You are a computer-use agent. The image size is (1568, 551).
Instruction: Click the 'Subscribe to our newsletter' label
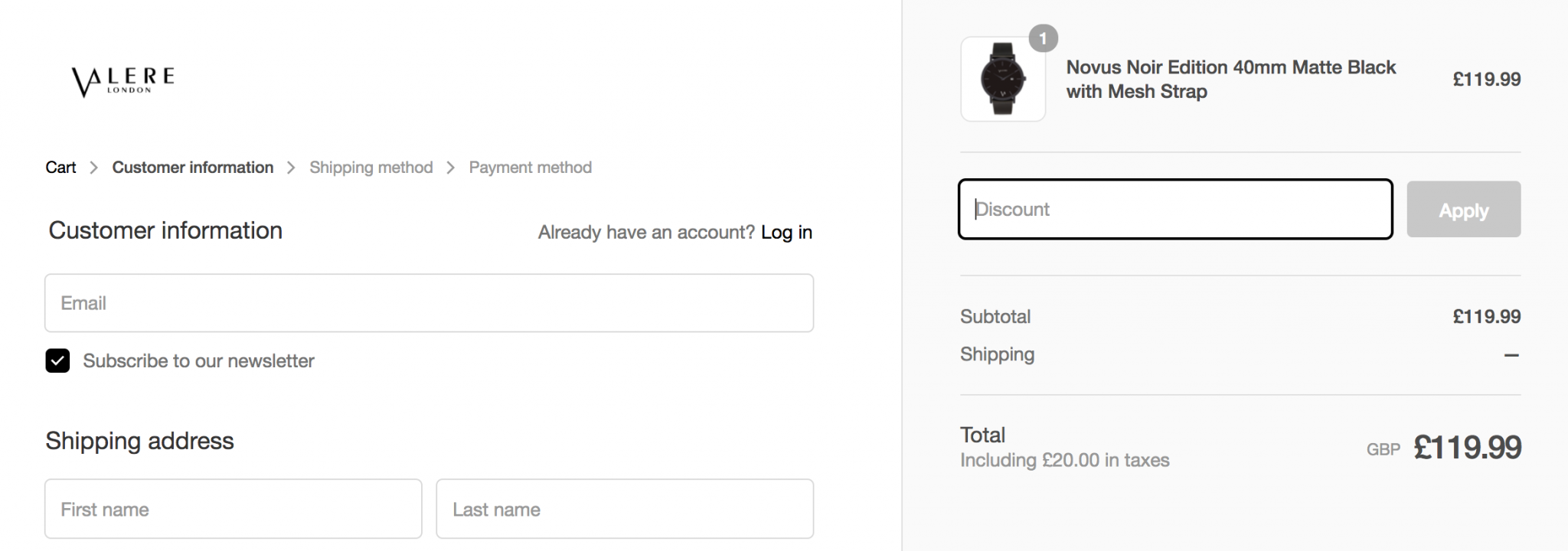pyautogui.click(x=198, y=360)
